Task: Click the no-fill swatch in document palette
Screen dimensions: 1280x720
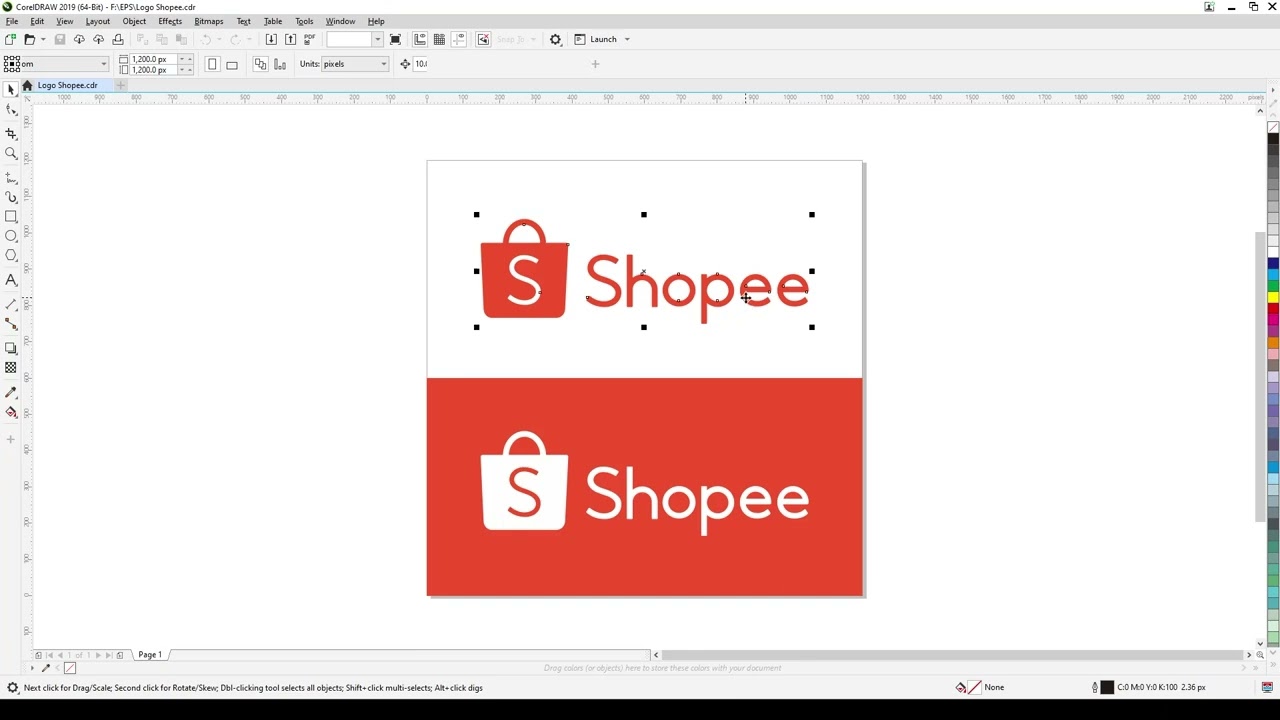Action: point(70,668)
